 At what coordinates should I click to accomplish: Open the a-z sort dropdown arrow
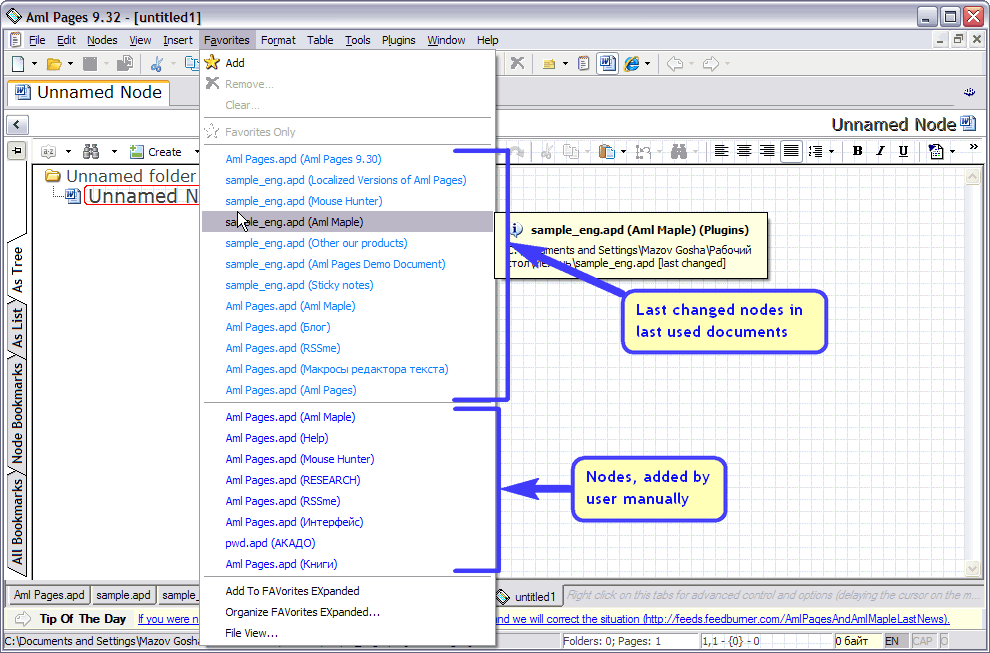click(x=68, y=152)
